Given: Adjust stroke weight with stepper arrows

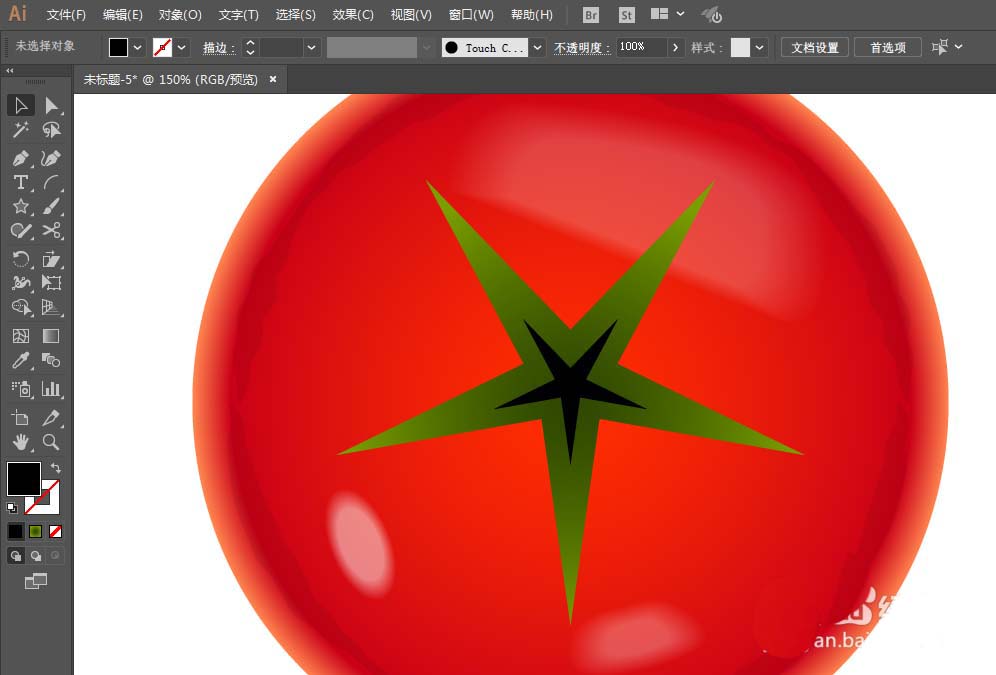Looking at the screenshot, I should point(250,48).
